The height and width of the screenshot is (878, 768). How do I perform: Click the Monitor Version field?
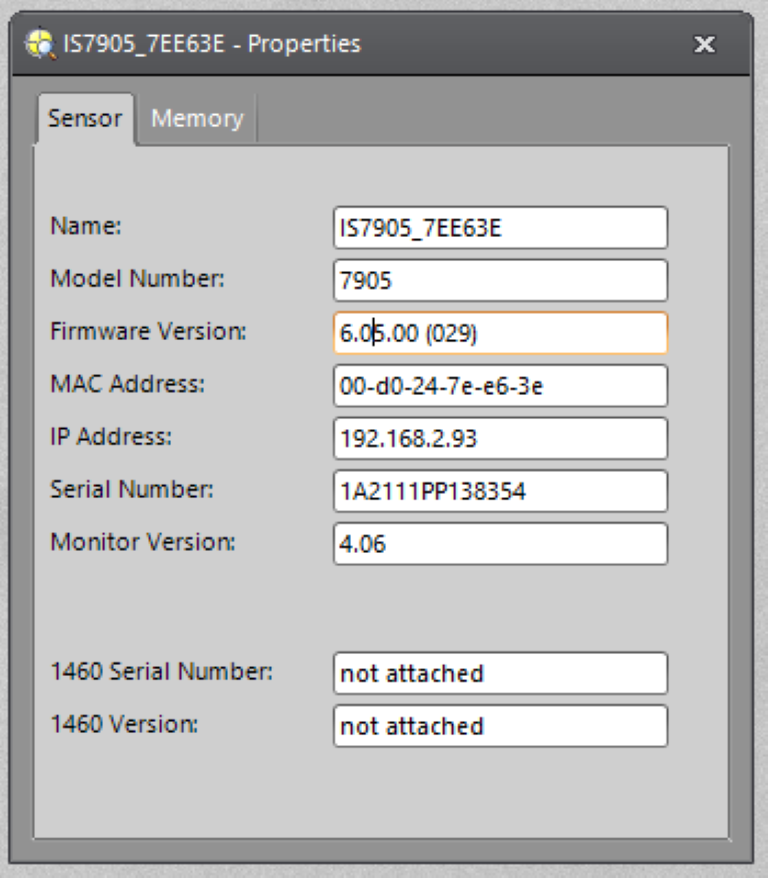(500, 544)
